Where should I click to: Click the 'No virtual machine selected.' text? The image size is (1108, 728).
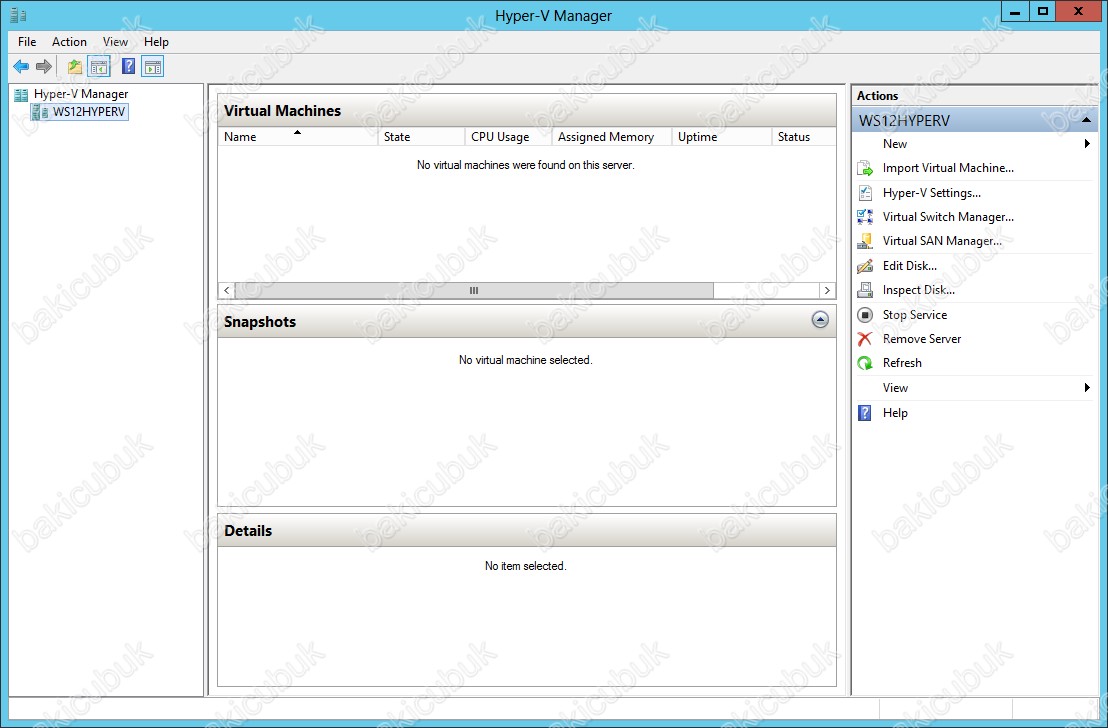526,360
